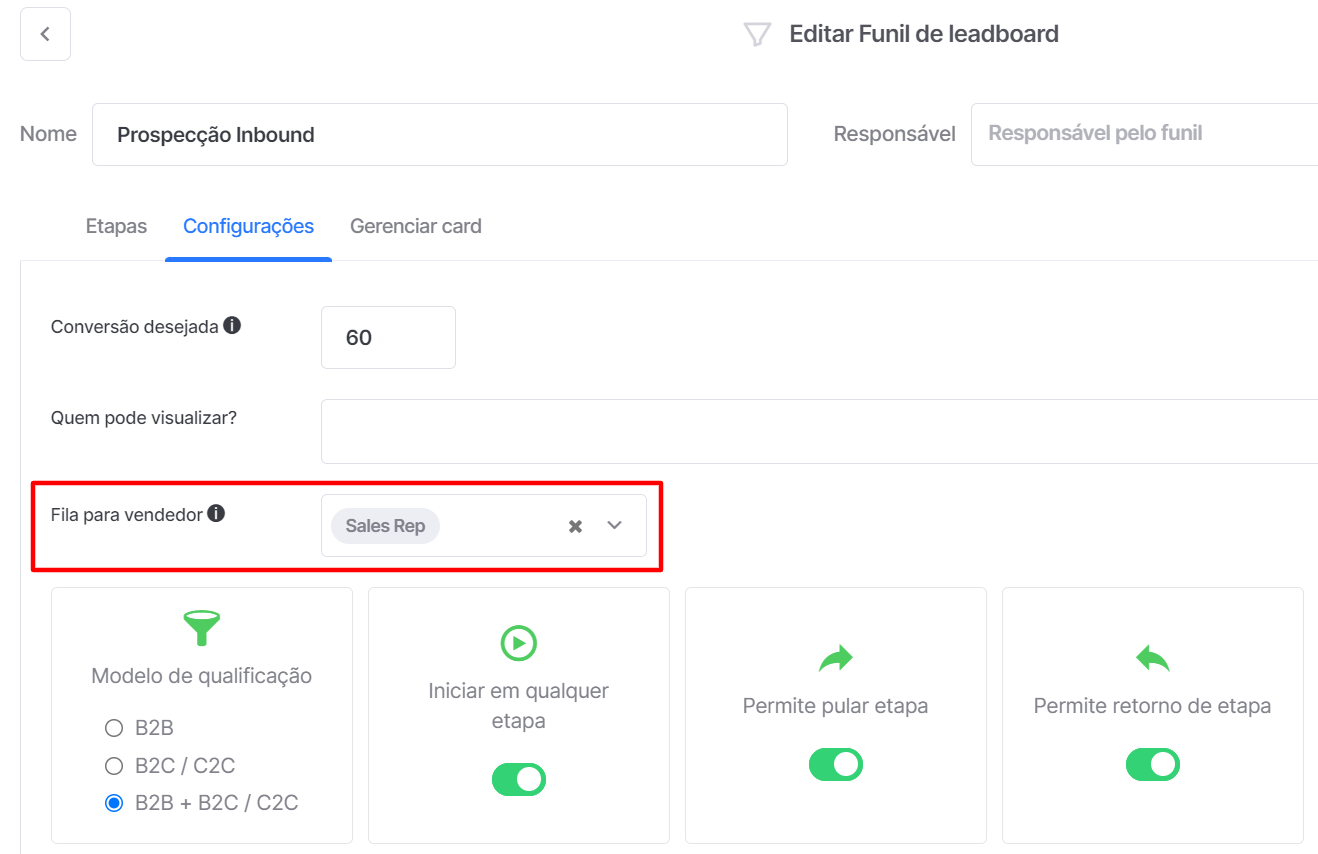Toggle Iniciar em qualquer etapa switch
Viewport: 1318px width, 854px height.
click(x=519, y=779)
